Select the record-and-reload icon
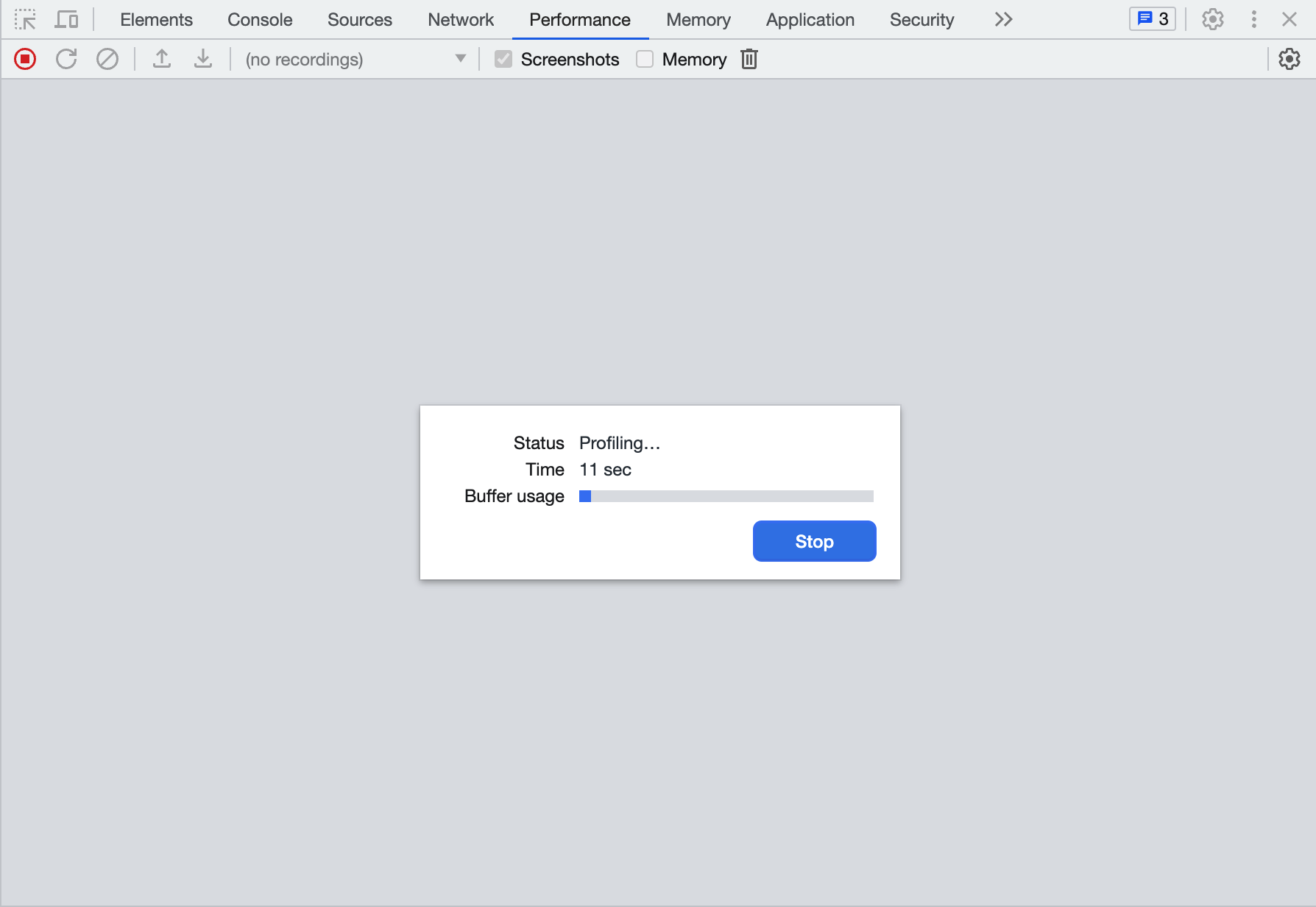 coord(66,59)
